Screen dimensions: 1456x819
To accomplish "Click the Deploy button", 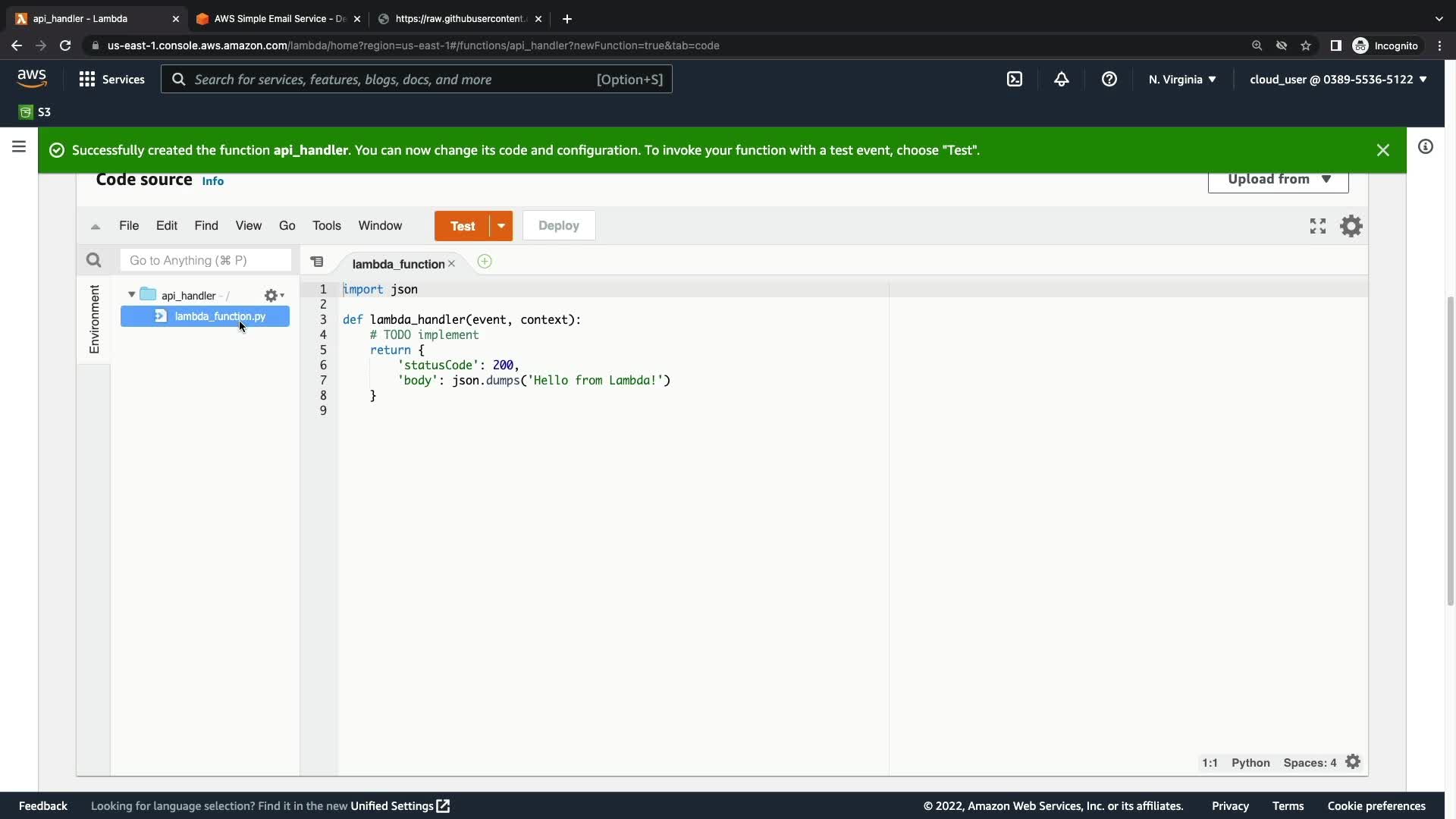I will click(559, 226).
